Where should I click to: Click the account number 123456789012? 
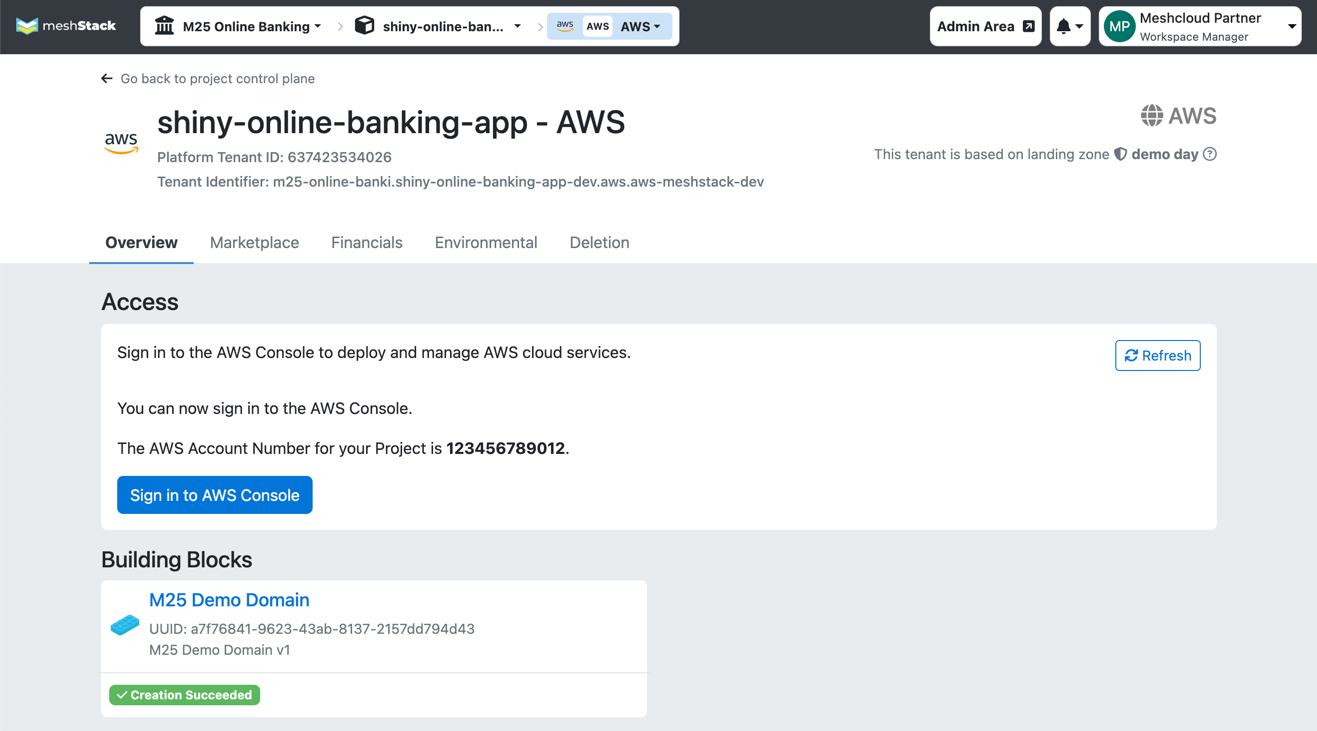(x=505, y=448)
